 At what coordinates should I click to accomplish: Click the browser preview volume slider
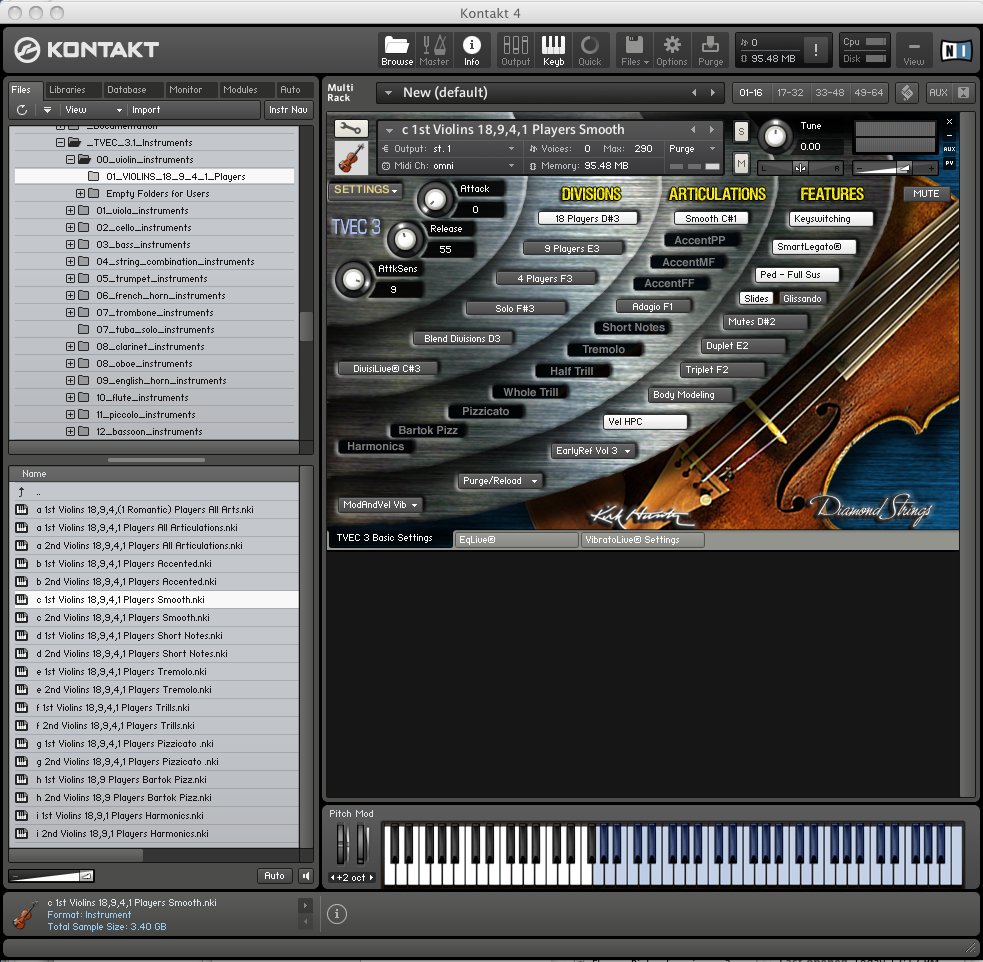pyautogui.click(x=53, y=876)
